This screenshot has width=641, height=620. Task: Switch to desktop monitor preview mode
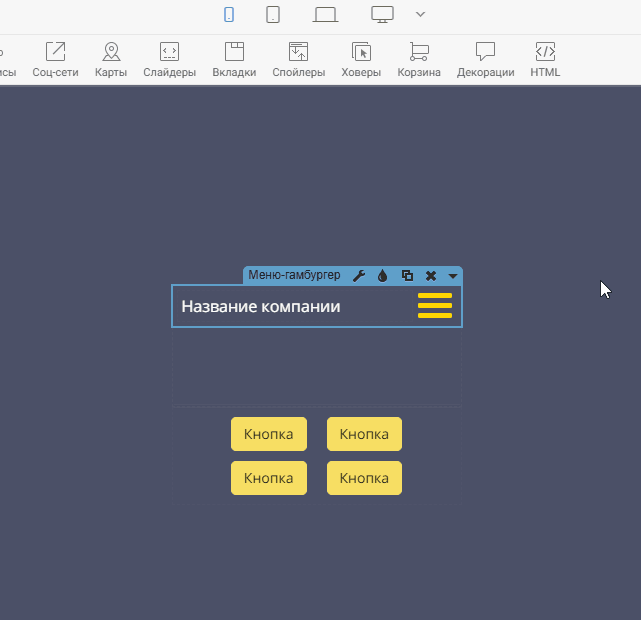382,14
